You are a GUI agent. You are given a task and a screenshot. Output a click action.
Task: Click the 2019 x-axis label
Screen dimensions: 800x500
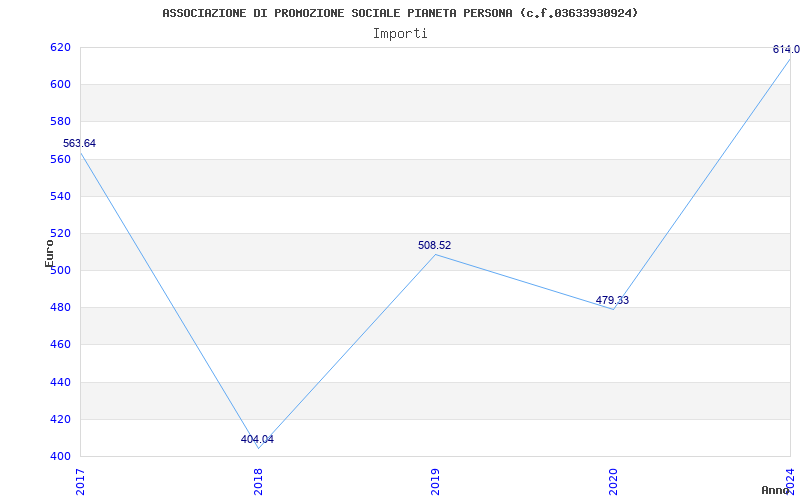(x=435, y=482)
